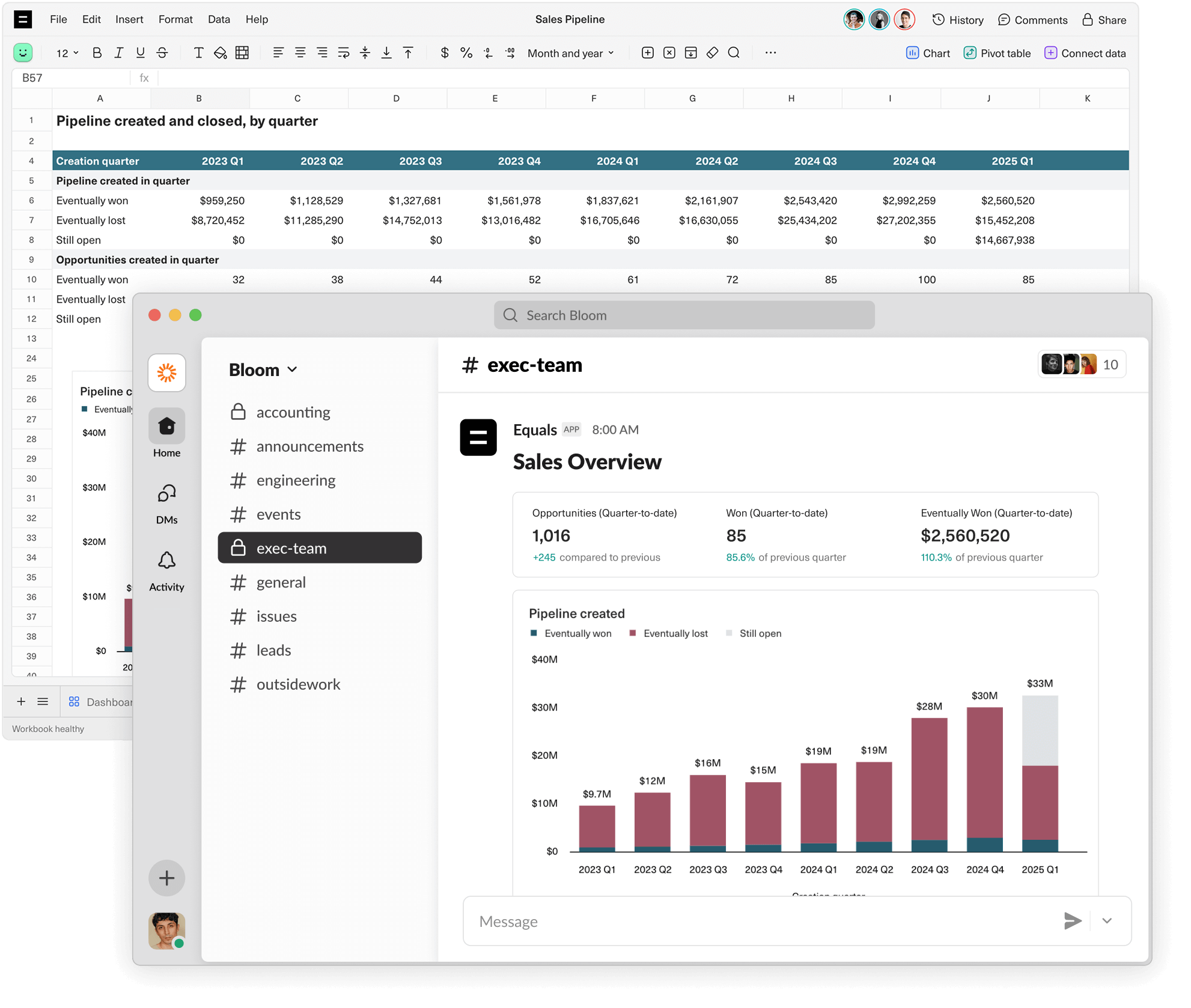Open version History
The height and width of the screenshot is (1008, 1191).
957,19
